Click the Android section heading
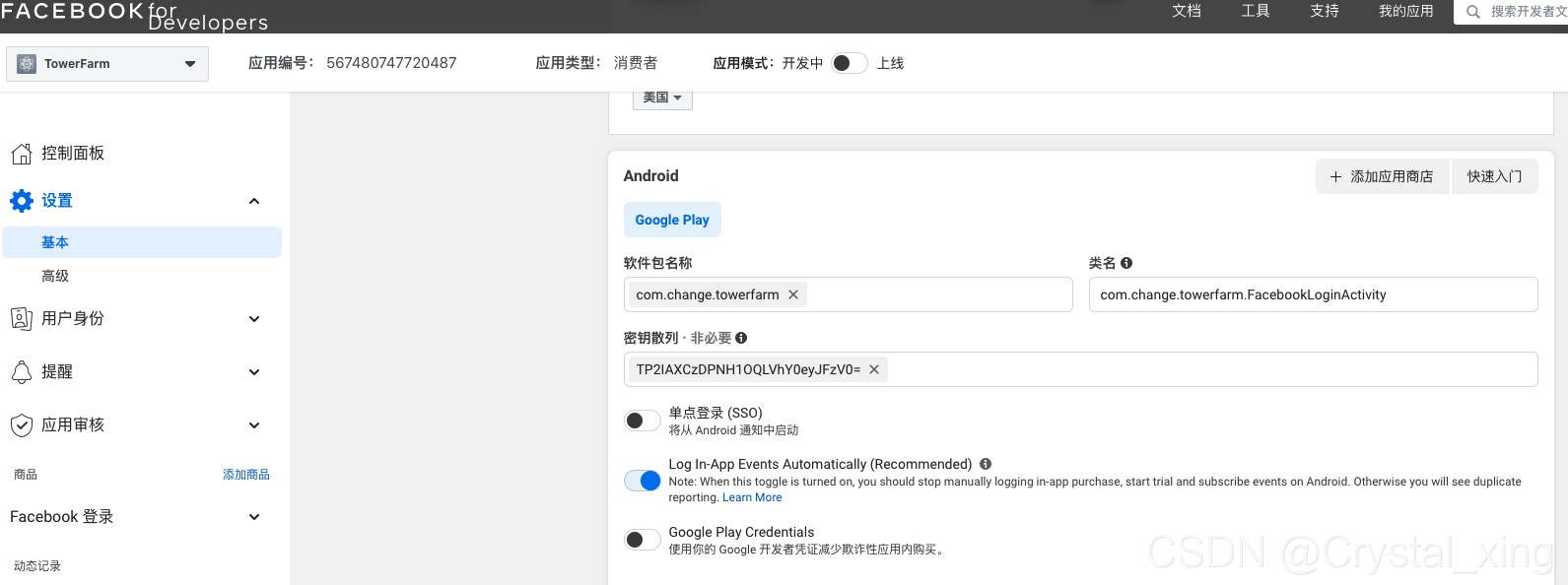Viewport: 1568px width, 585px height. [651, 176]
